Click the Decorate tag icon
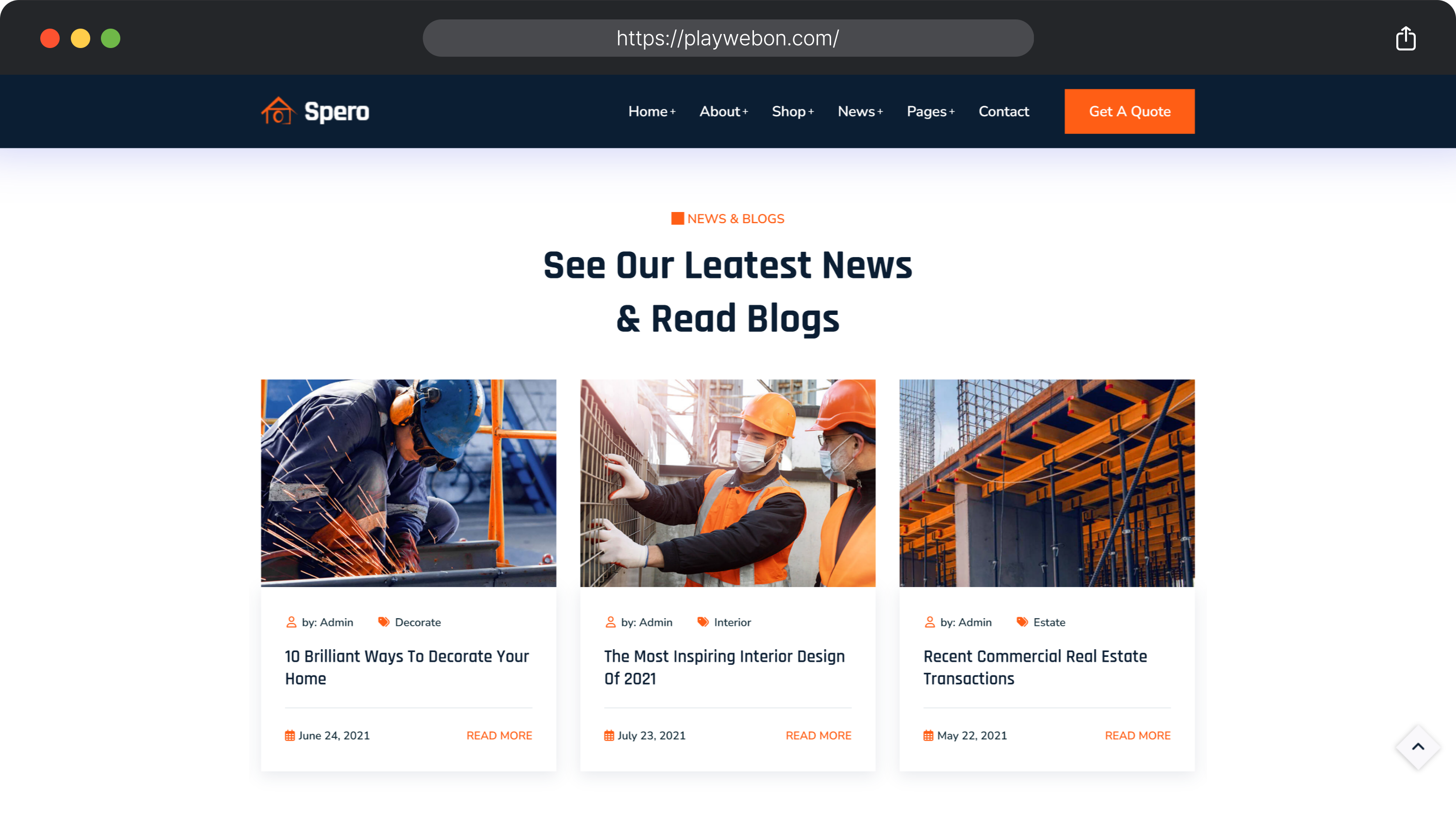This screenshot has width=1456, height=819. pyautogui.click(x=384, y=622)
